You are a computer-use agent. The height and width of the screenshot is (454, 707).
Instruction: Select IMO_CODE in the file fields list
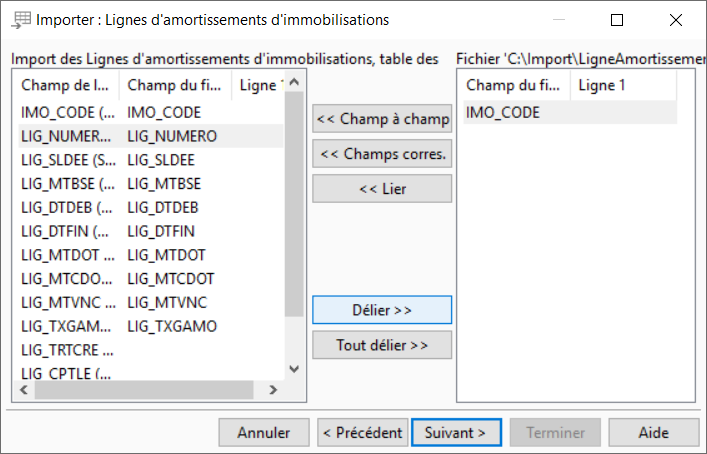click(x=570, y=112)
